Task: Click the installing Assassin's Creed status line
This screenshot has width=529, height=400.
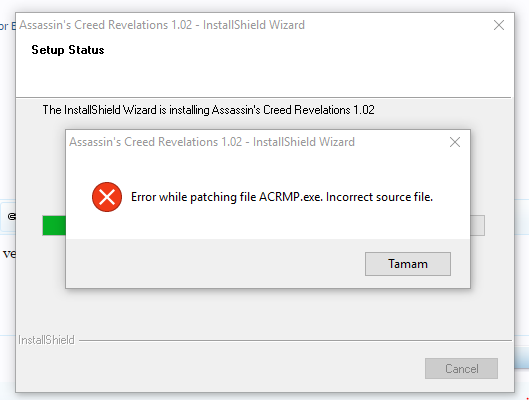Action: tap(208, 110)
